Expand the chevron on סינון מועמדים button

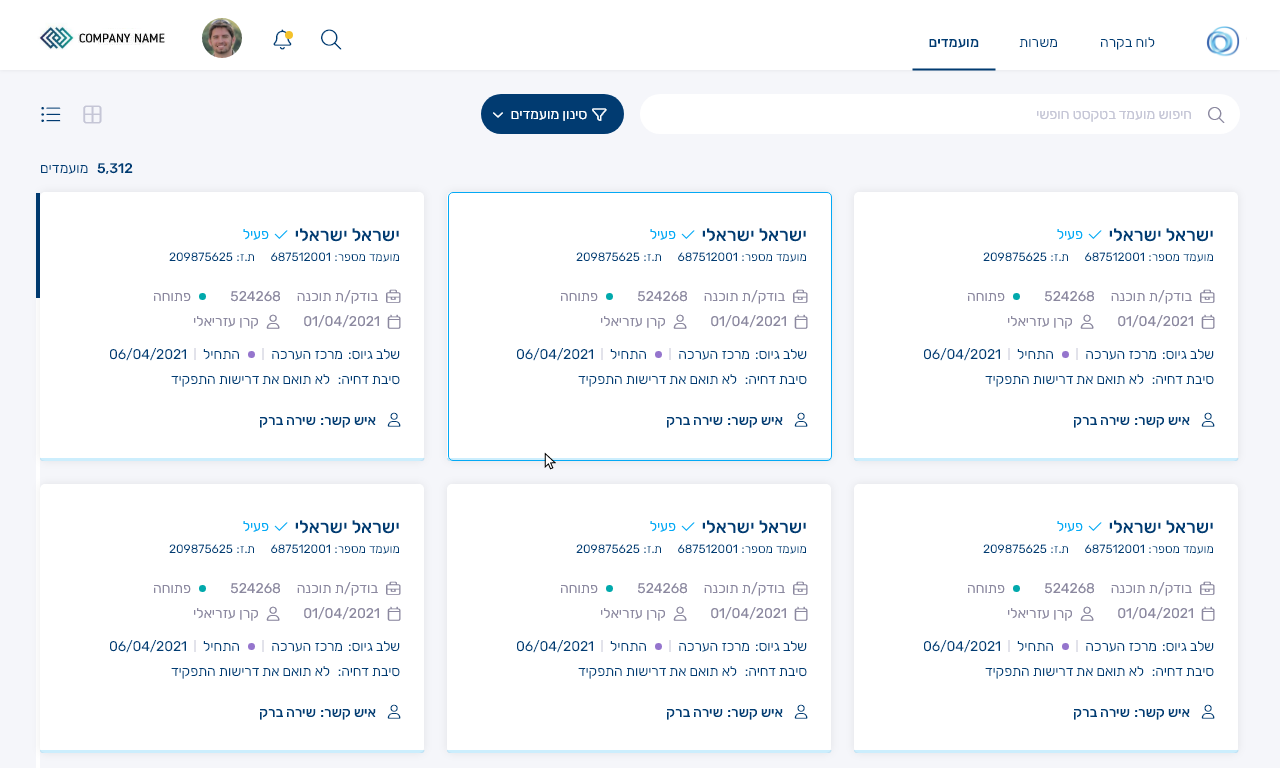tap(498, 115)
